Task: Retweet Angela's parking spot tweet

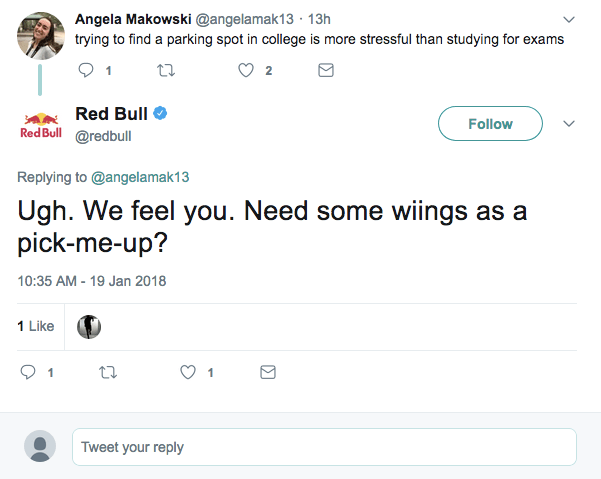Action: (x=166, y=70)
